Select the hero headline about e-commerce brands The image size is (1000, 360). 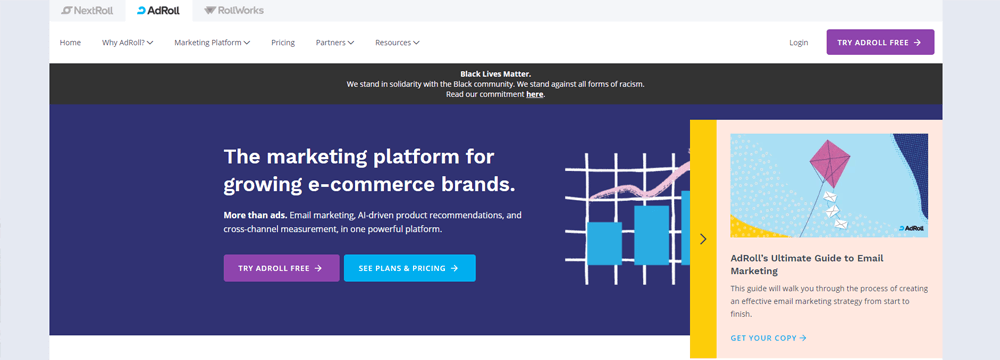coord(369,170)
